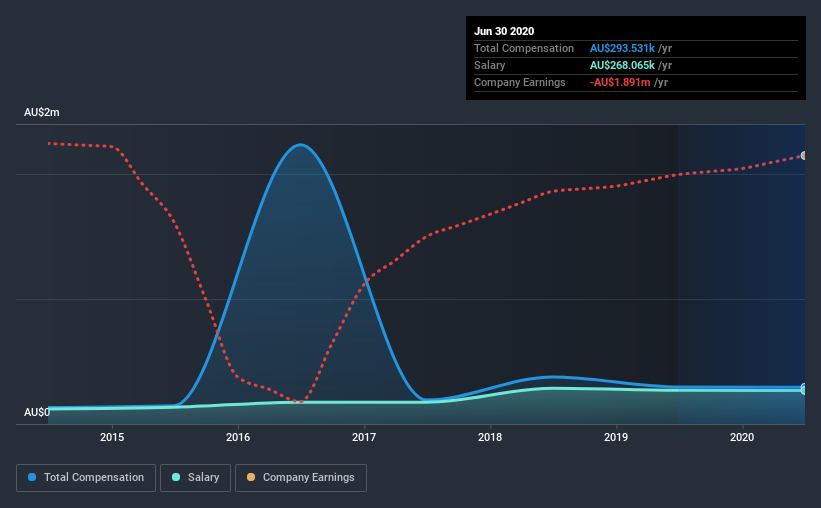821x508 pixels.
Task: Select the 2020 x-axis label
Action: point(742,437)
